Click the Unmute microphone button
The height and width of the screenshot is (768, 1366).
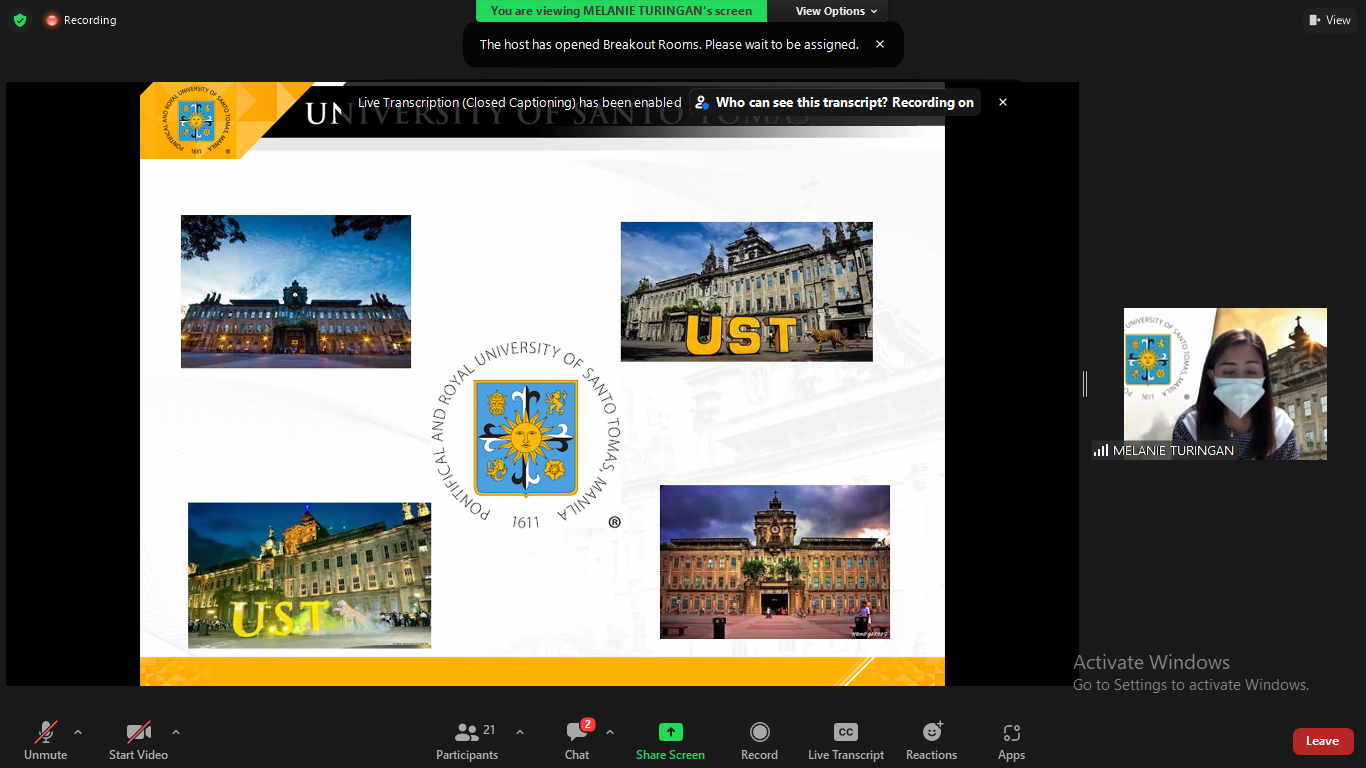point(45,741)
